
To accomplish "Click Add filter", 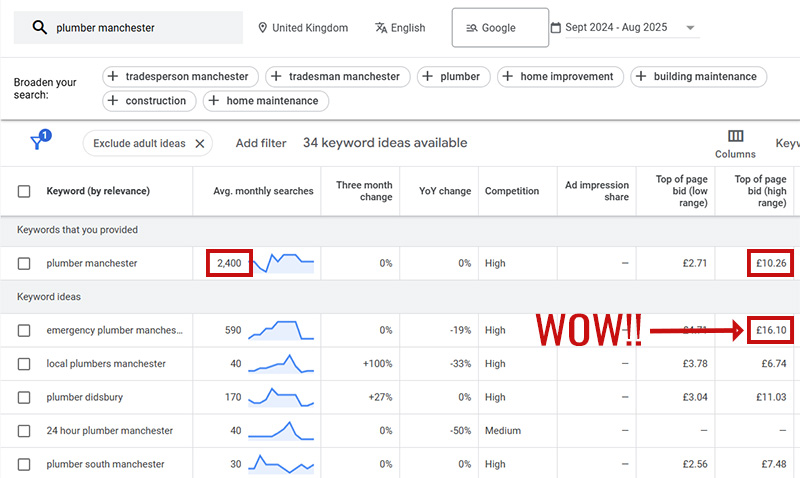I will (261, 144).
